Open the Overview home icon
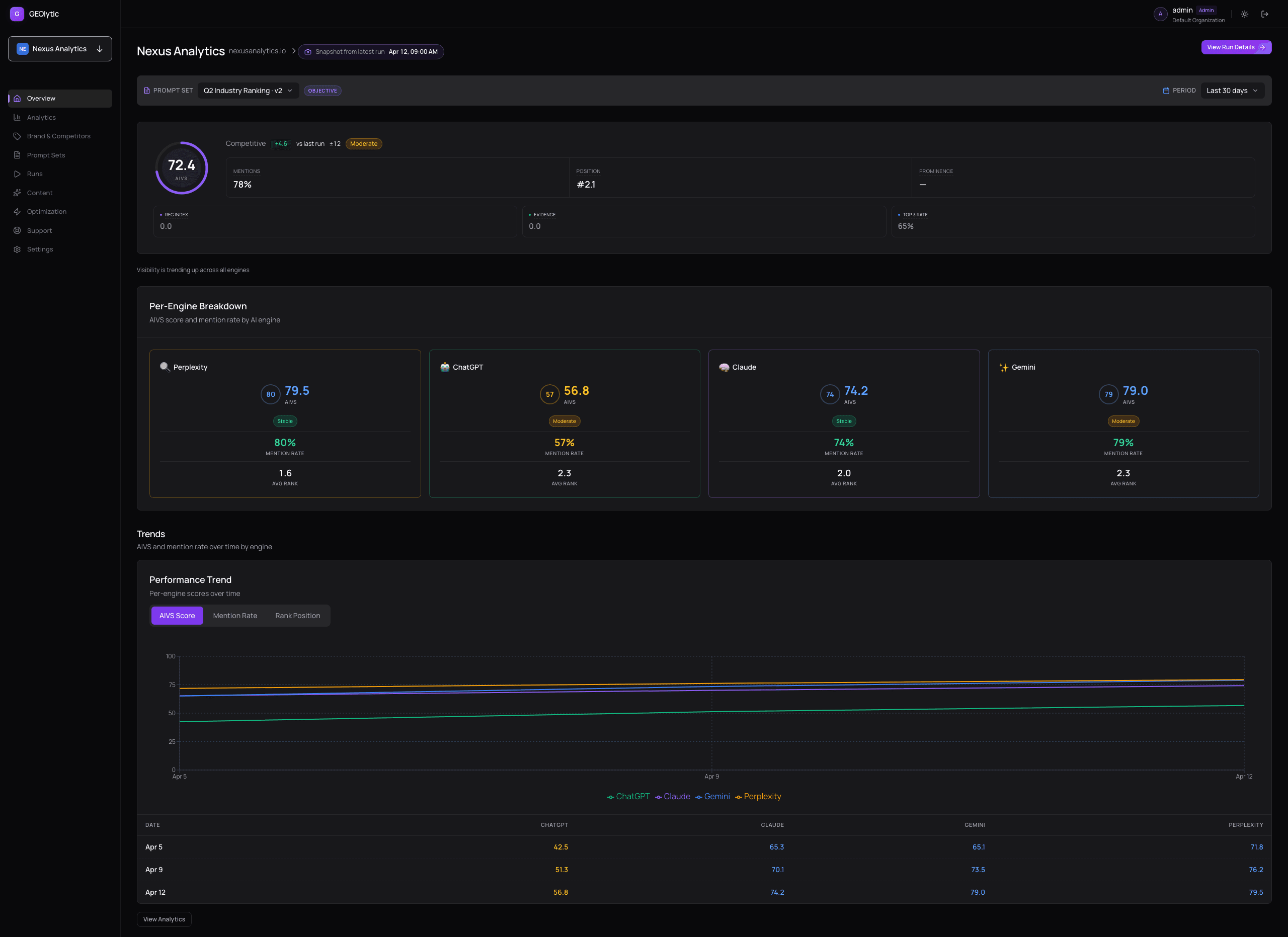 click(17, 98)
